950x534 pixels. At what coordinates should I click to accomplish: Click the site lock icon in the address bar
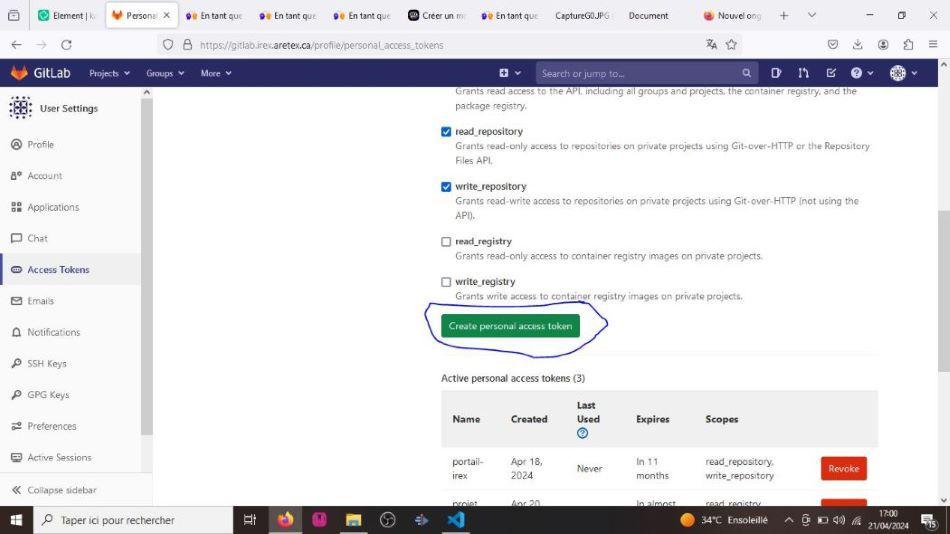click(x=188, y=44)
